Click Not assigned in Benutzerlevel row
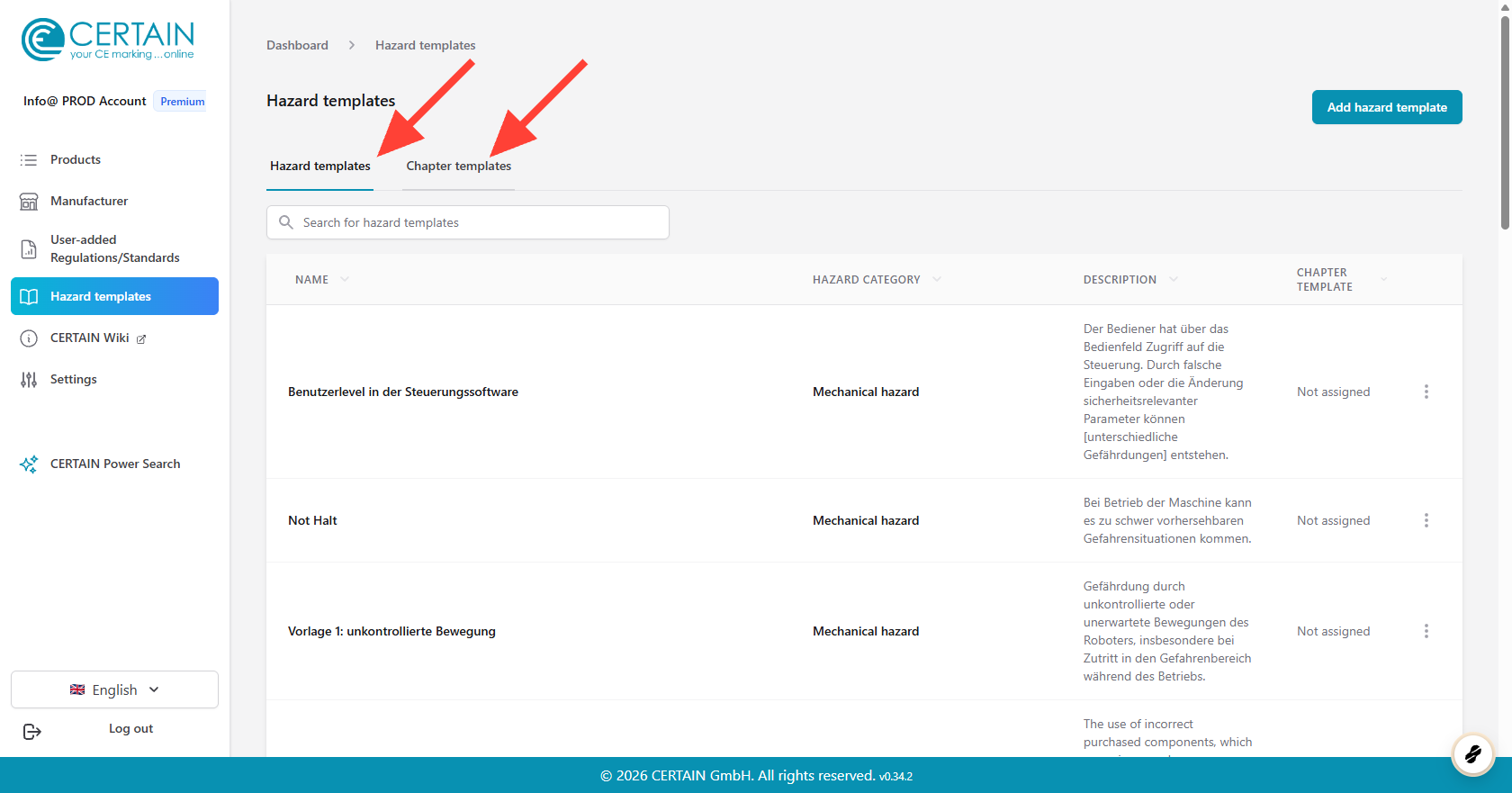This screenshot has height=793, width=1512. (1334, 392)
